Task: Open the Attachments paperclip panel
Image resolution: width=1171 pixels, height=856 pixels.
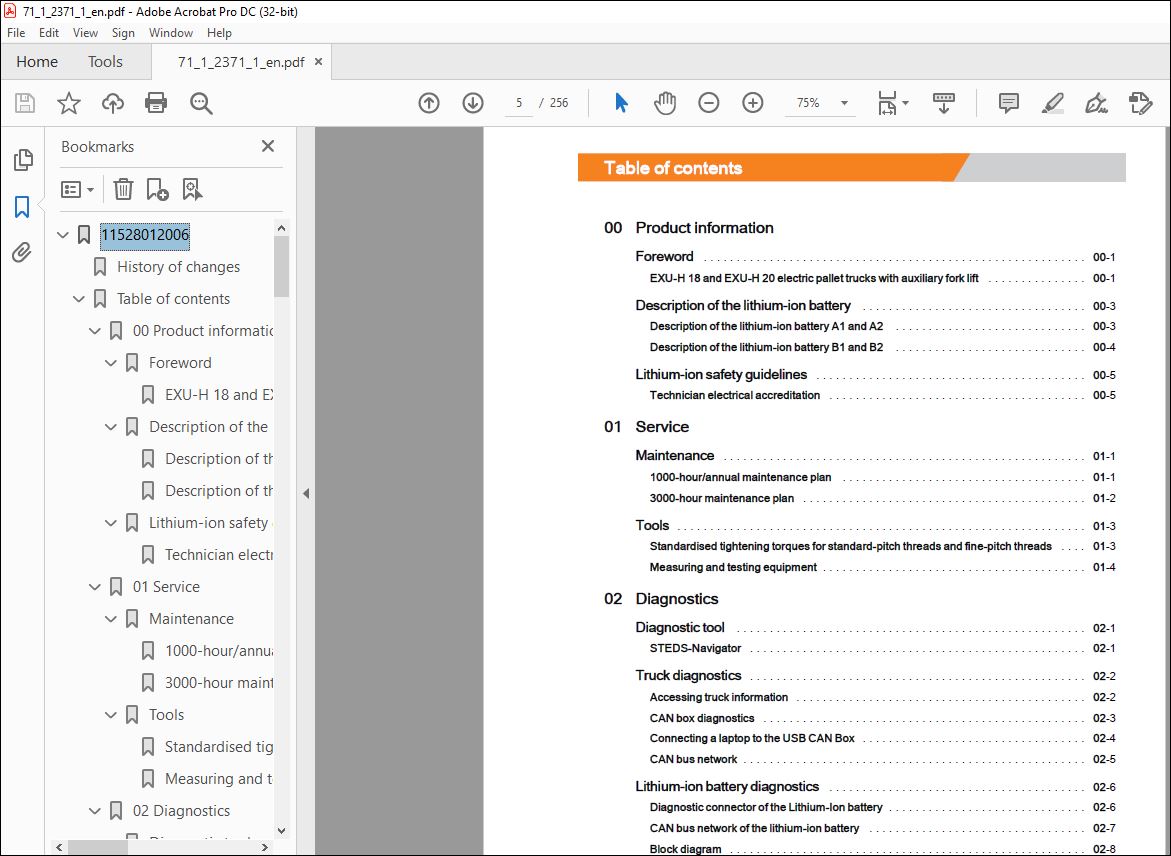Action: coord(22,252)
